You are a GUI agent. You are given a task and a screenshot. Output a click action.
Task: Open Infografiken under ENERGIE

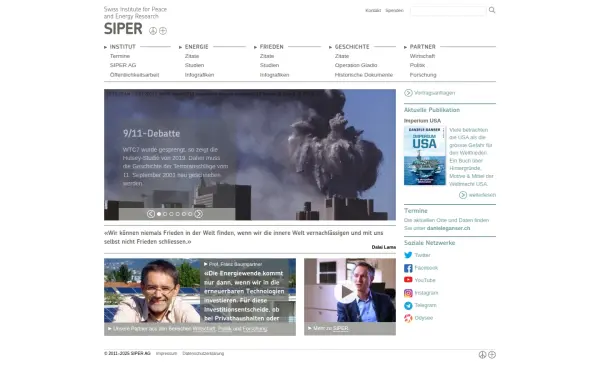click(x=199, y=75)
